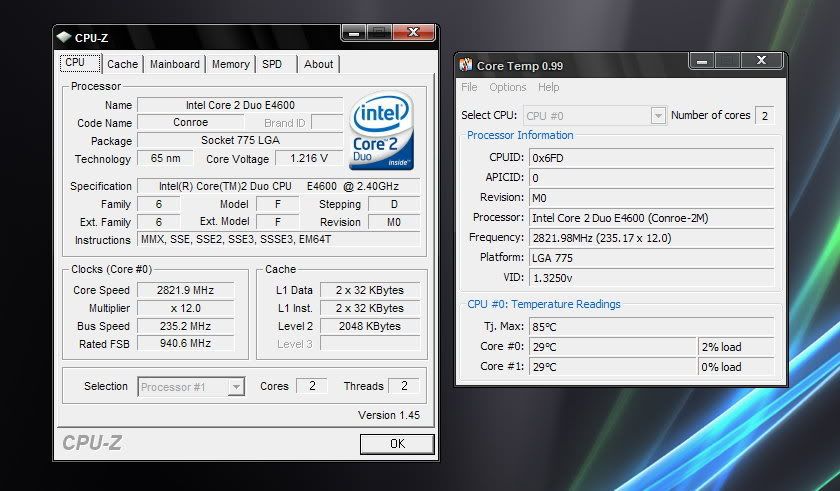Click the Number of cores field in Core Temp
The image size is (840, 491).
click(764, 116)
